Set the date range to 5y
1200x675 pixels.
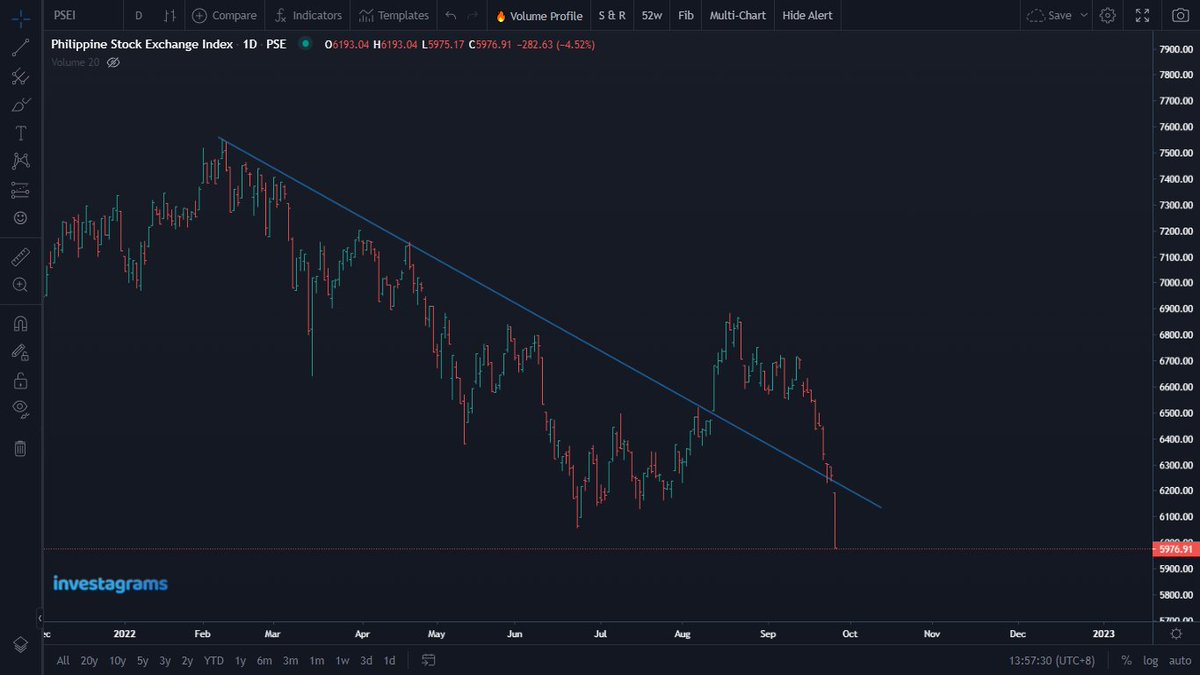point(142,660)
